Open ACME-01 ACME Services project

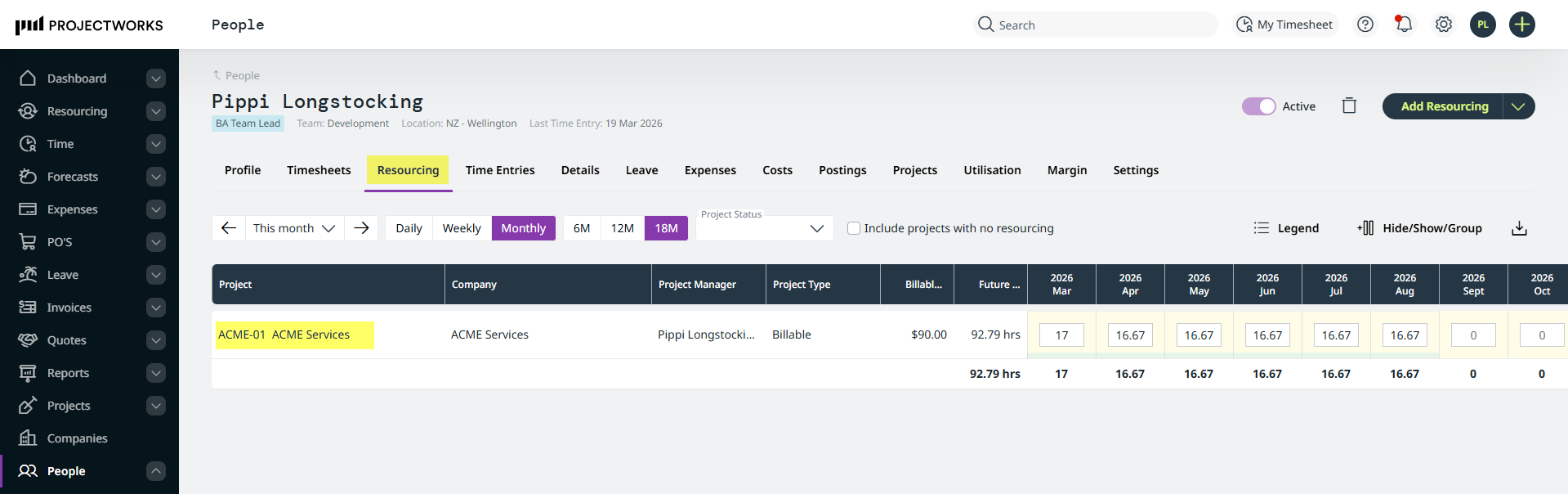pos(284,335)
